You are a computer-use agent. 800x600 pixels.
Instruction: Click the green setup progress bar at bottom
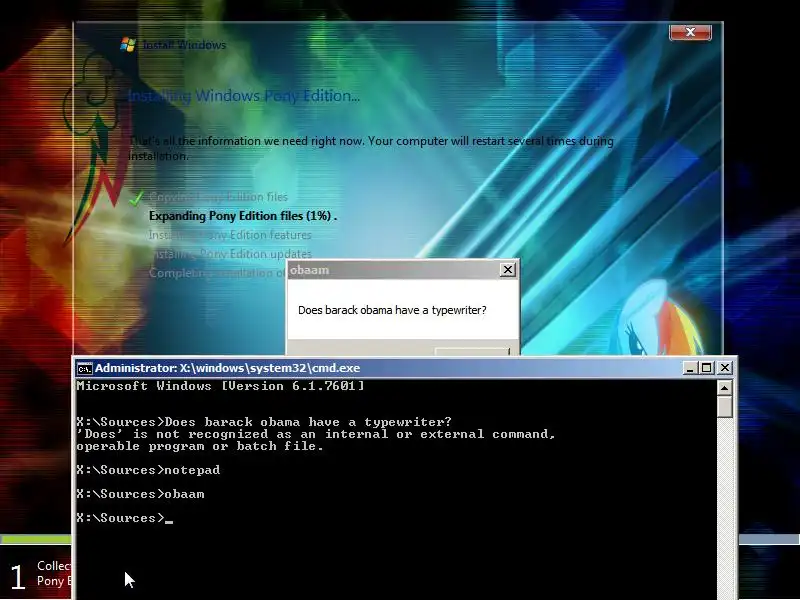tap(36, 539)
